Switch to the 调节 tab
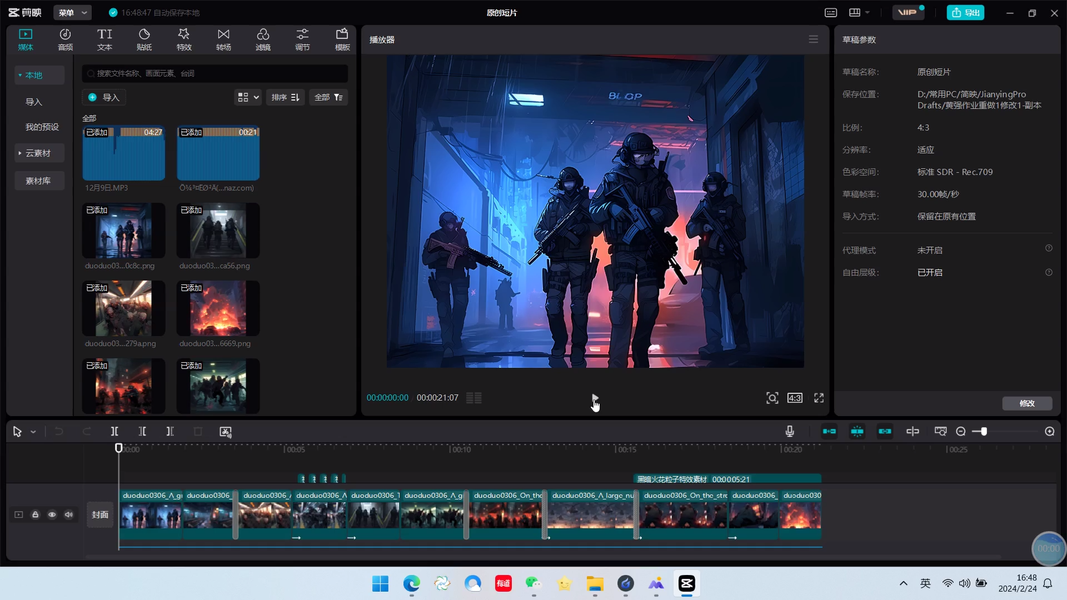Viewport: 1067px width, 600px height. pyautogui.click(x=302, y=39)
